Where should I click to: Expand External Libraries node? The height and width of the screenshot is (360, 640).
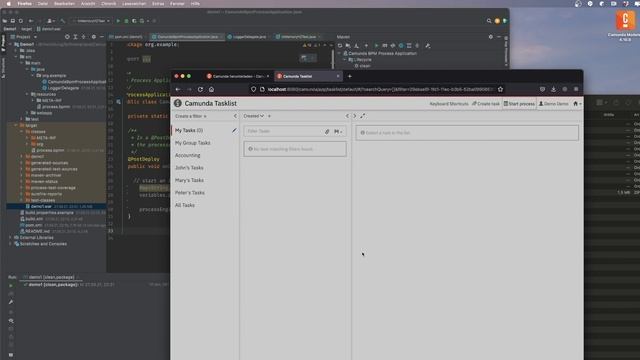click(11, 237)
